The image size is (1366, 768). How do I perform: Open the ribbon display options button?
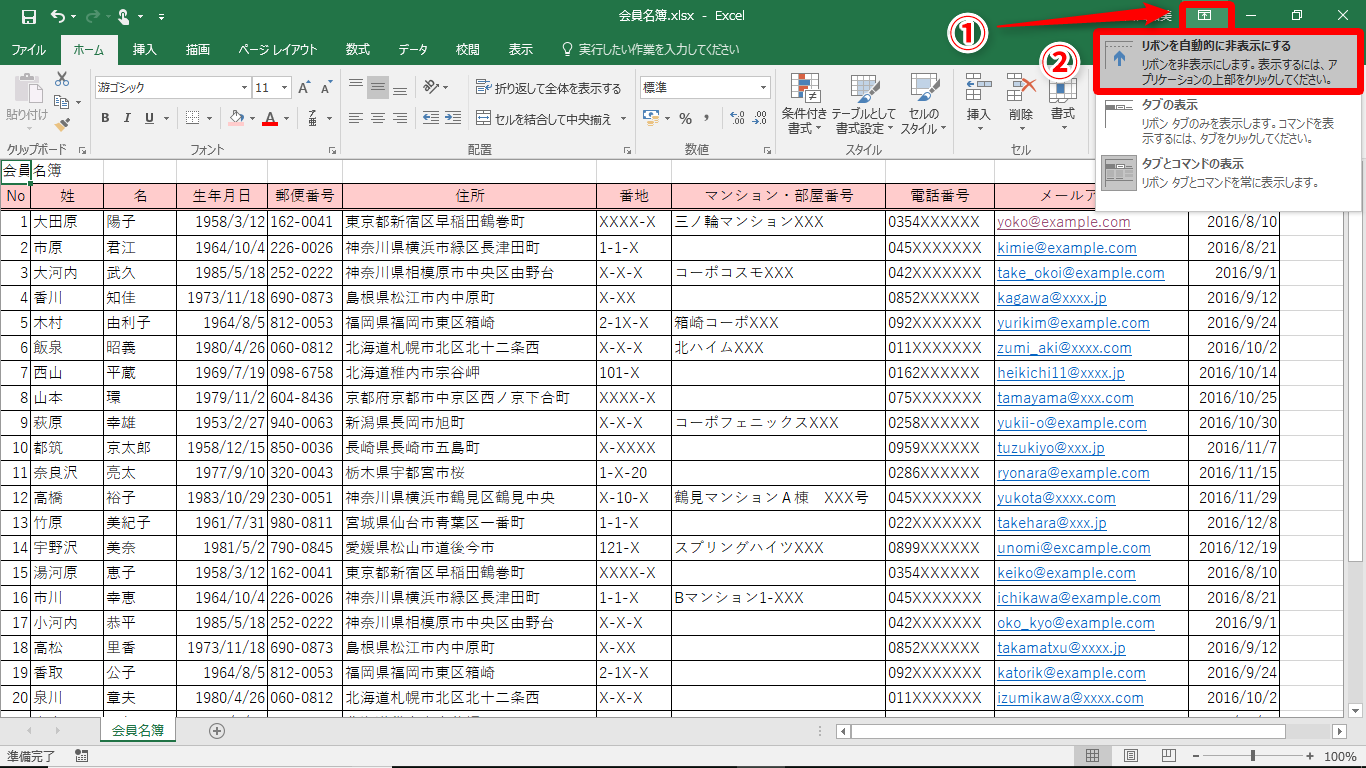[x=1205, y=16]
